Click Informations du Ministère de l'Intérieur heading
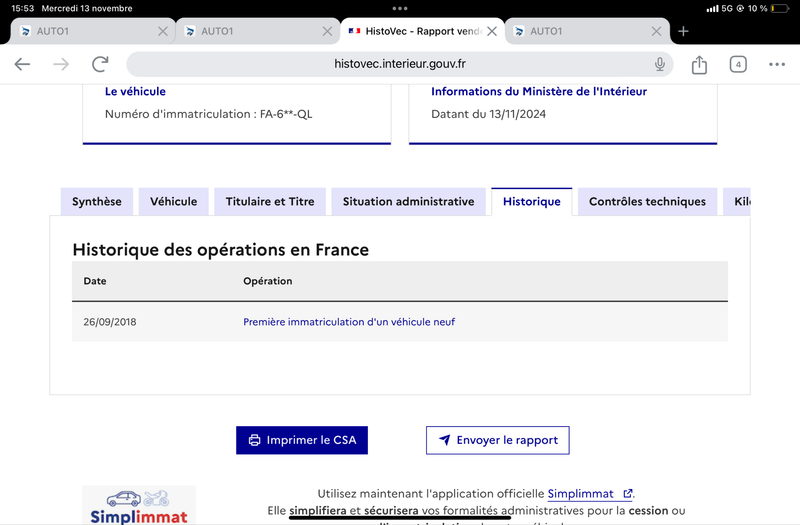Screen dimensions: 800x525 click(x=539, y=91)
